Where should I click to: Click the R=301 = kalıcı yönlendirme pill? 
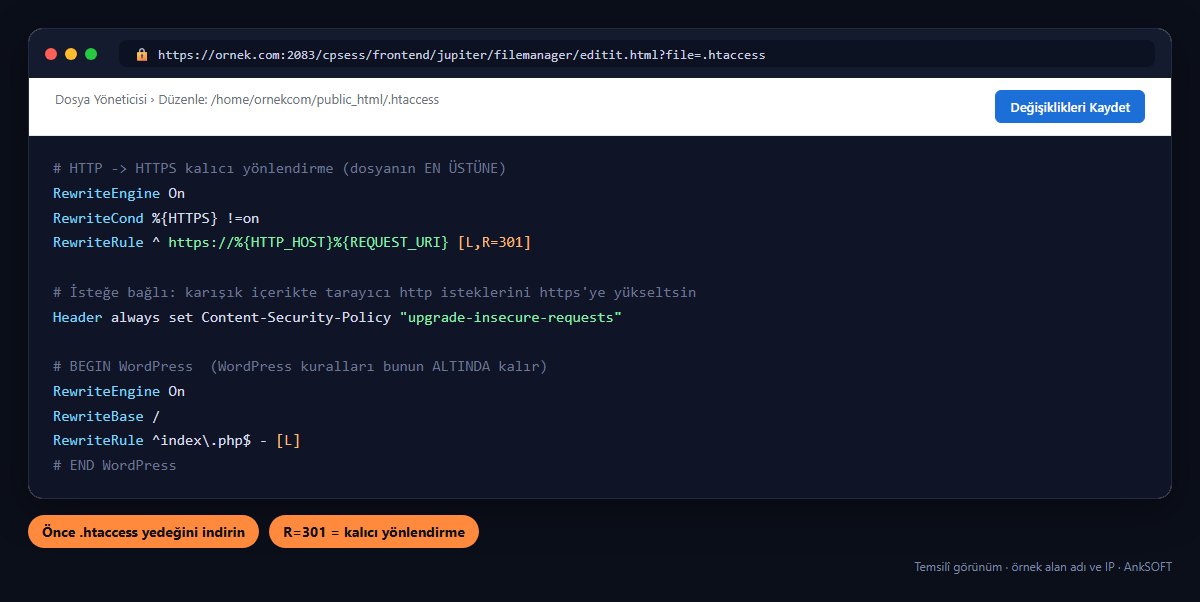pos(374,532)
